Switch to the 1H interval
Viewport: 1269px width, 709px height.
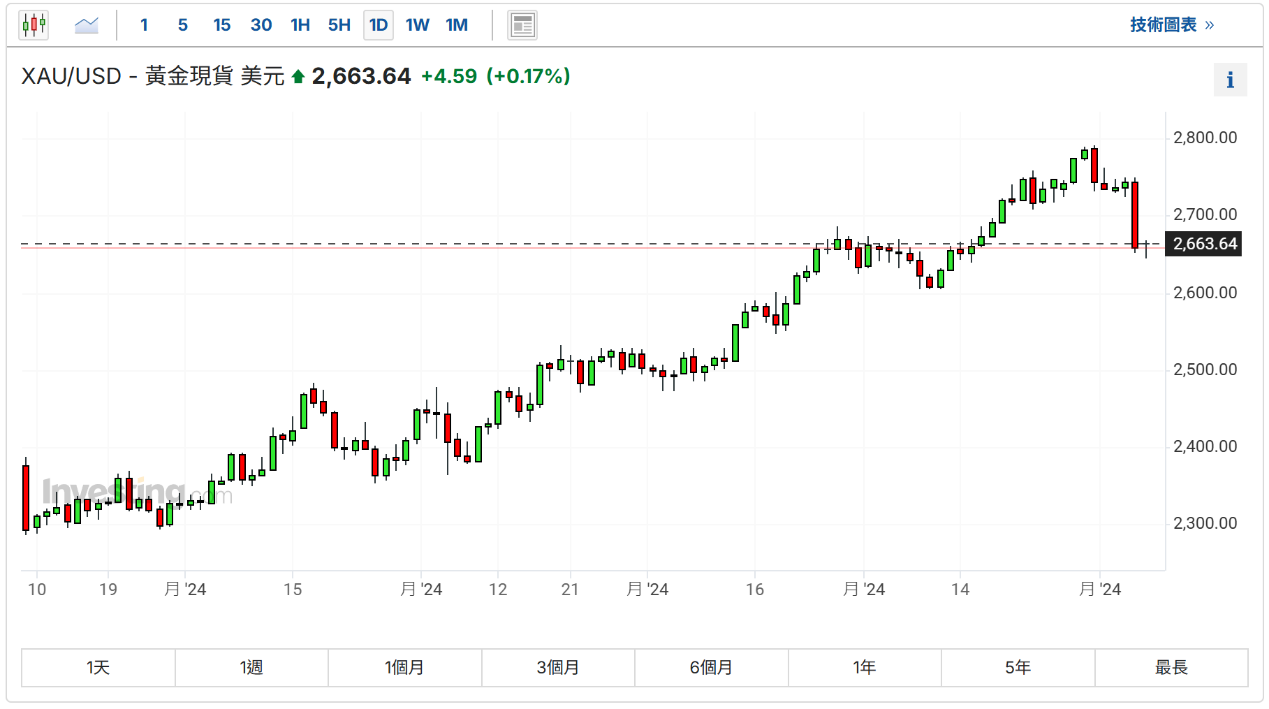pos(300,25)
